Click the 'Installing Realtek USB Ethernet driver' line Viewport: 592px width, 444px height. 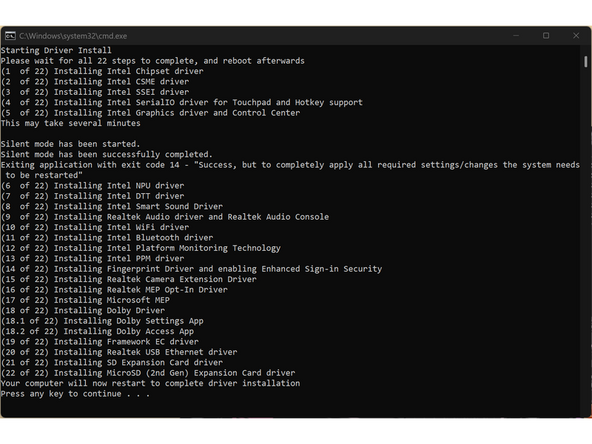click(119, 352)
